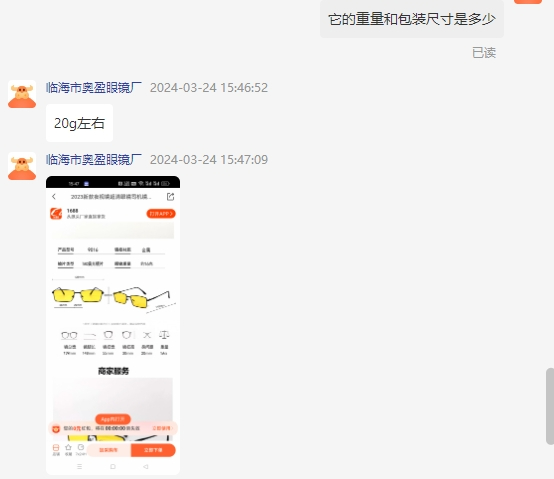Screen dimensions: 554x479
Task: Click the 20g左右 message bubble
Action: 79,123
